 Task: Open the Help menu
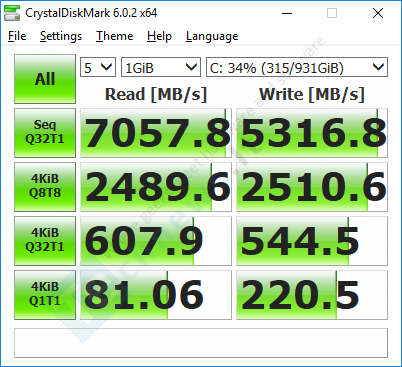pos(159,36)
